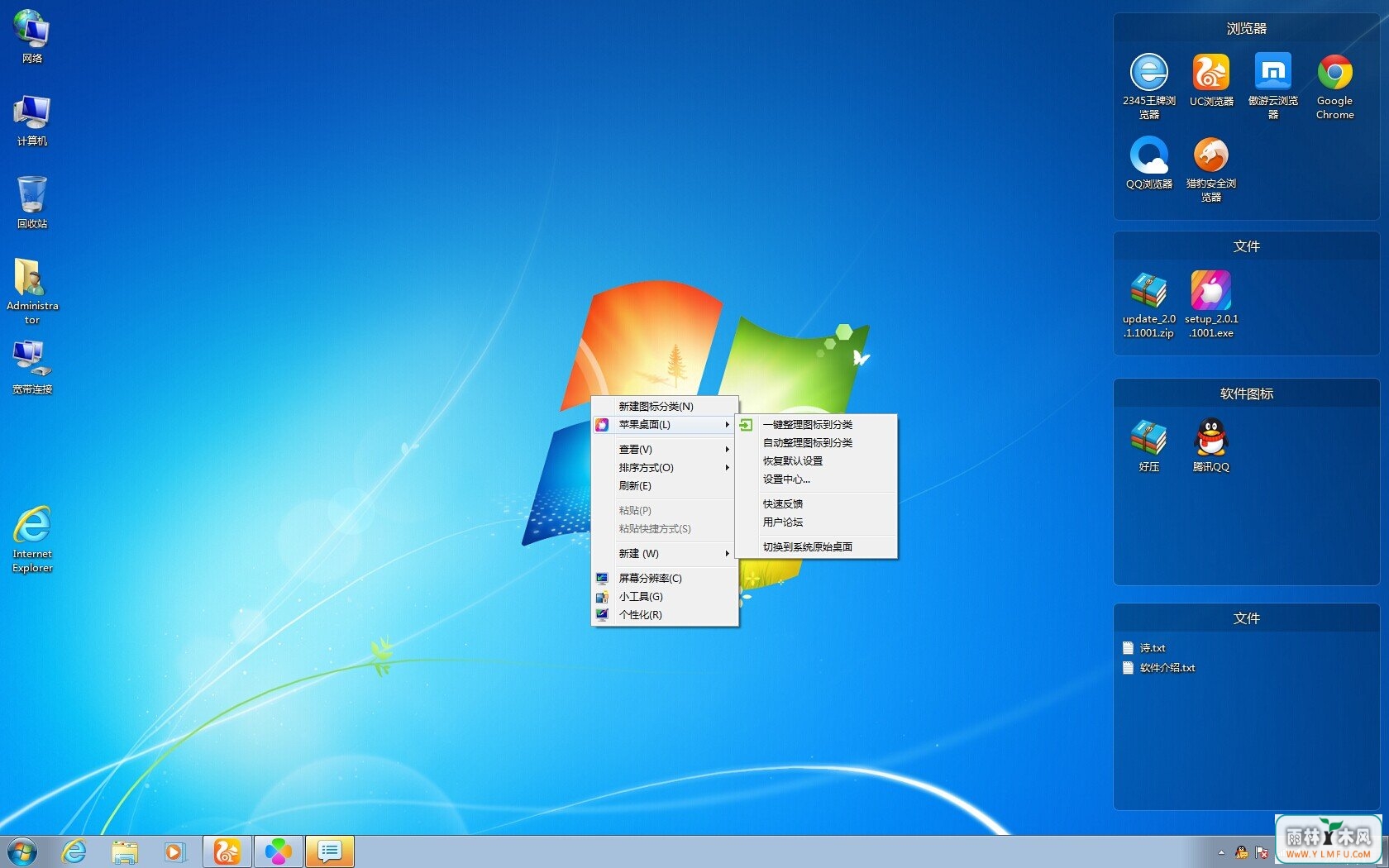The image size is (1389, 868).
Task: Choose 新建图标分类(N) in context menu
Action: point(665,406)
